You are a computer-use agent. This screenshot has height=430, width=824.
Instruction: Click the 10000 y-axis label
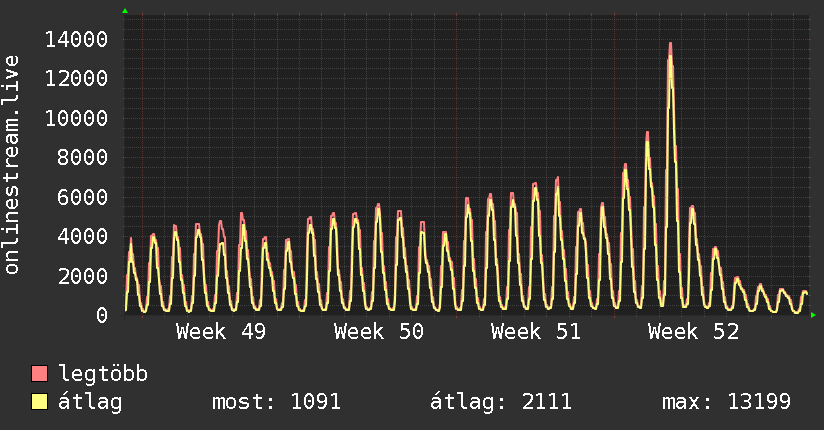tap(77, 119)
